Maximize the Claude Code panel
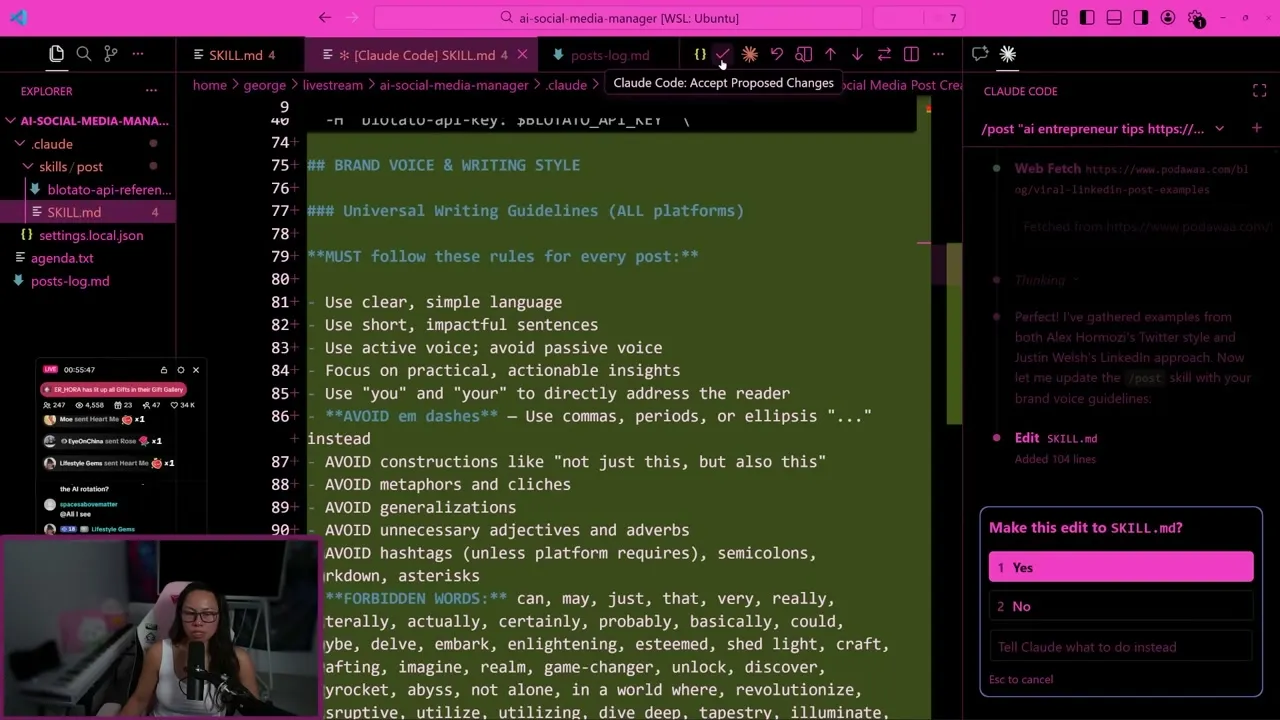The image size is (1280, 720). [x=1259, y=91]
